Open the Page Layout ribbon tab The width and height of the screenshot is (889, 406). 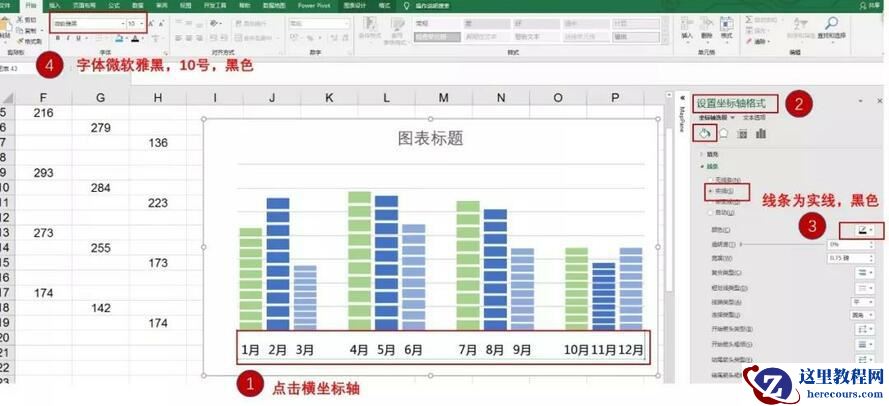(84, 5)
